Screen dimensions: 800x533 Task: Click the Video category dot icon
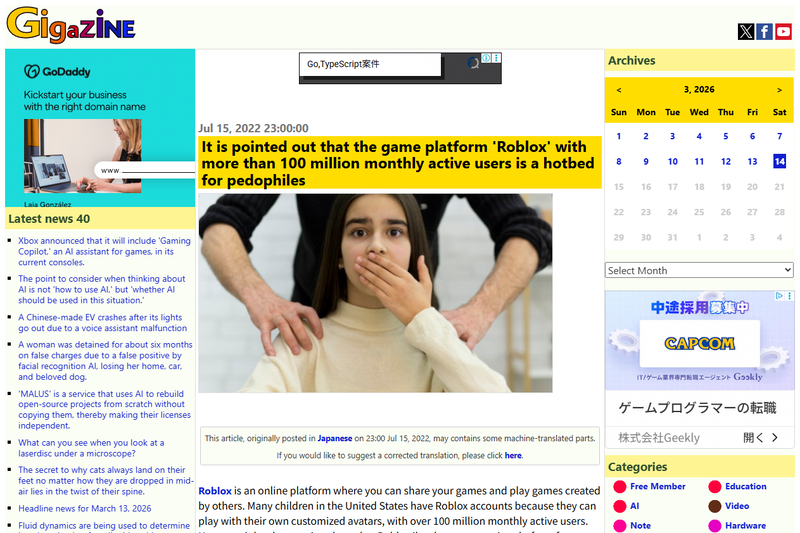pos(715,506)
